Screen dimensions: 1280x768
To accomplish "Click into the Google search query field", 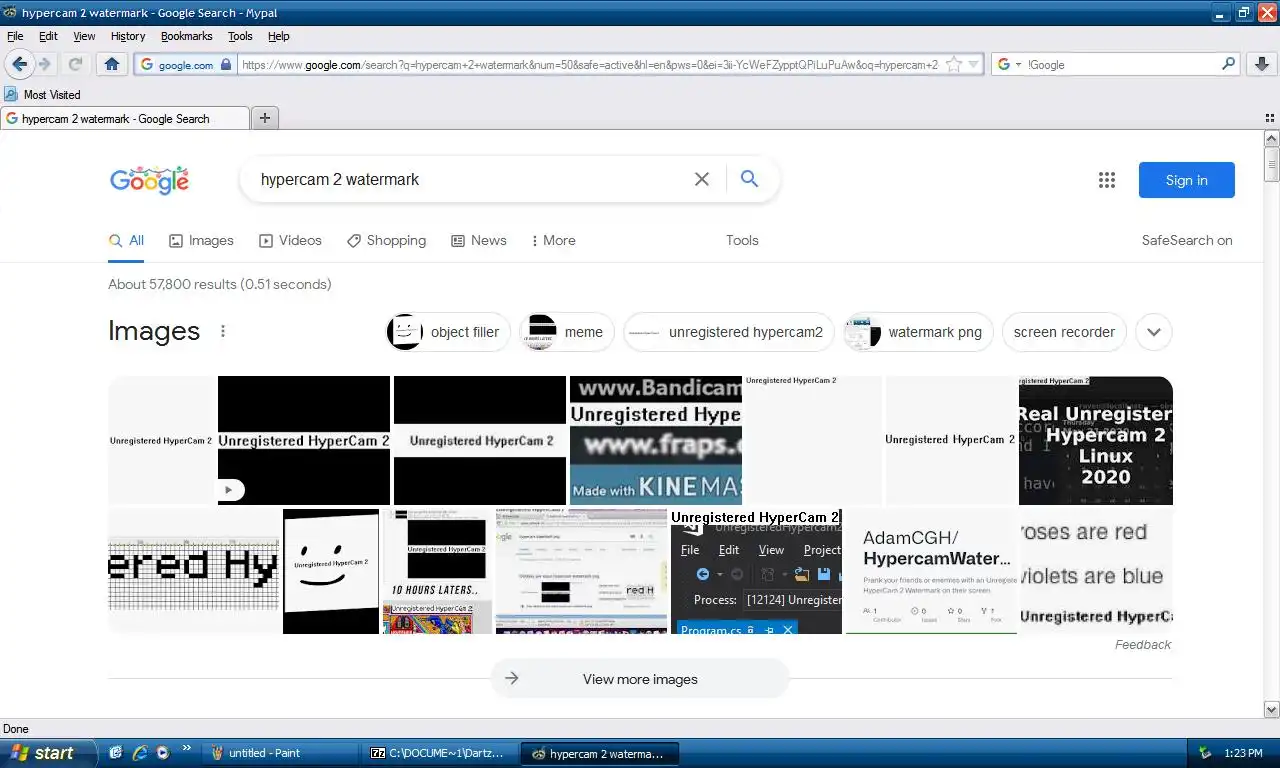I will coord(470,180).
